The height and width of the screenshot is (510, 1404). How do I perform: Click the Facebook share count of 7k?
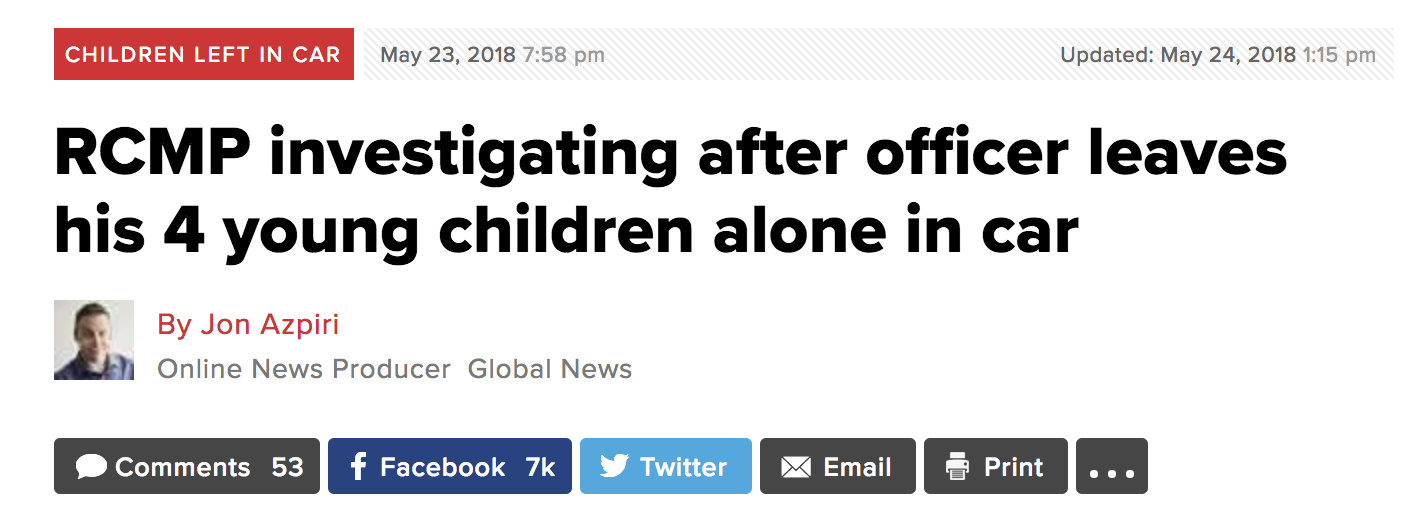pos(540,467)
